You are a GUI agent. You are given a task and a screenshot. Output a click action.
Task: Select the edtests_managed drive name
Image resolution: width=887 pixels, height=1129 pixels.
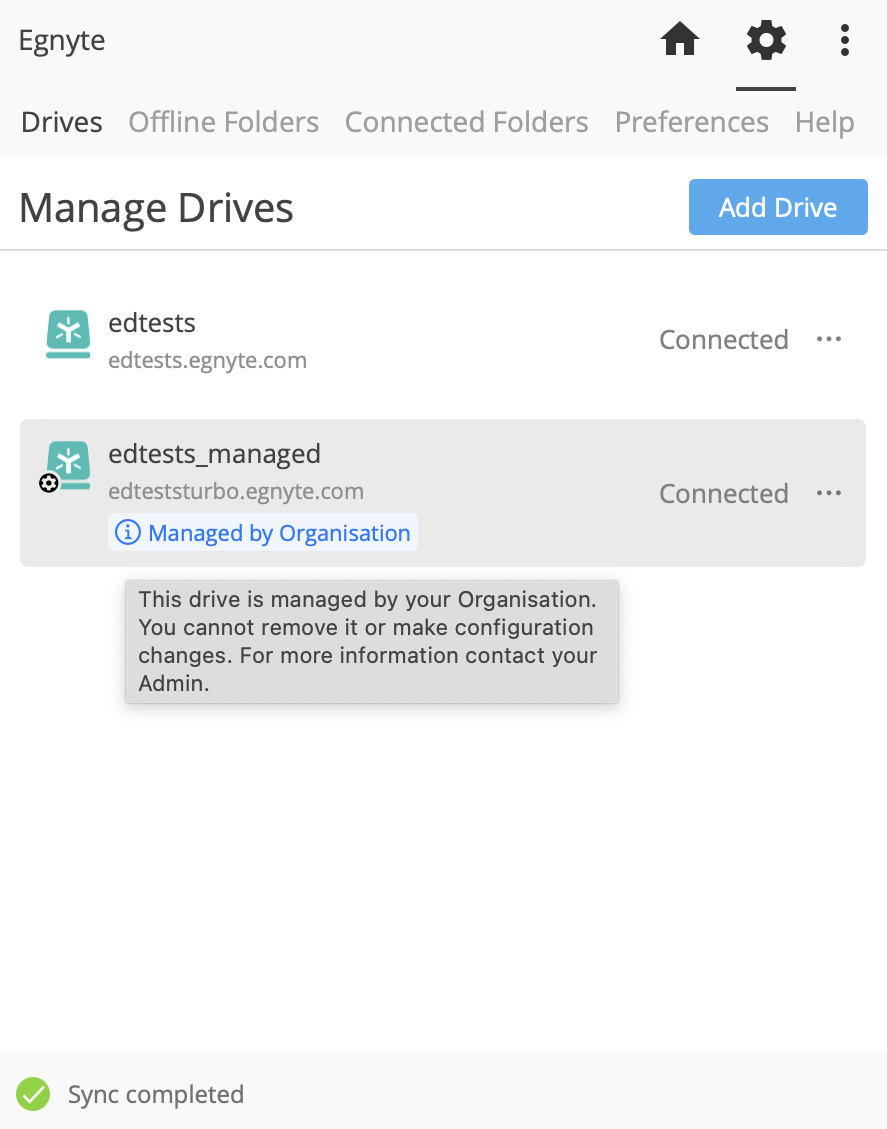click(x=215, y=454)
